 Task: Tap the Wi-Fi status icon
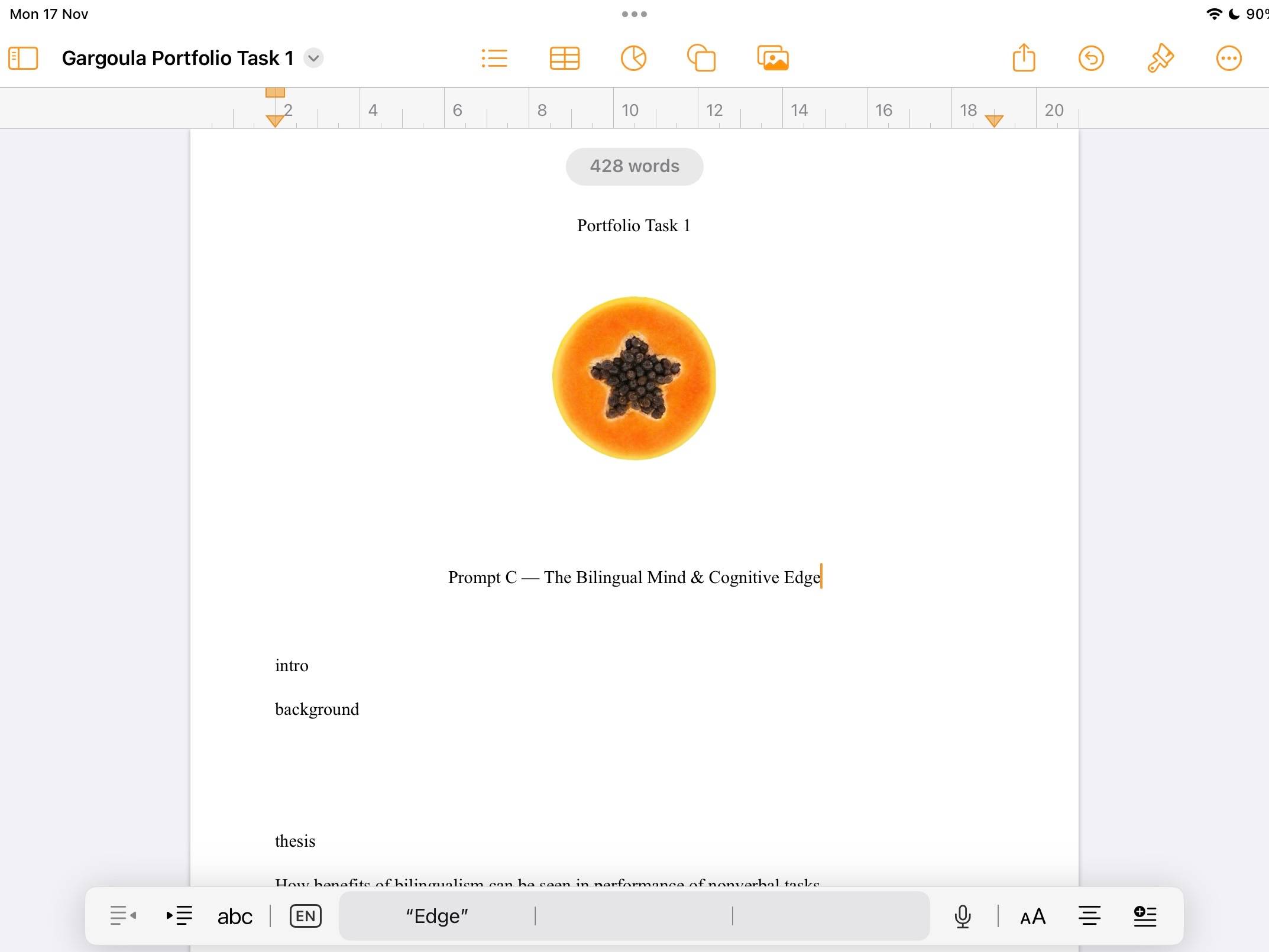1214,14
